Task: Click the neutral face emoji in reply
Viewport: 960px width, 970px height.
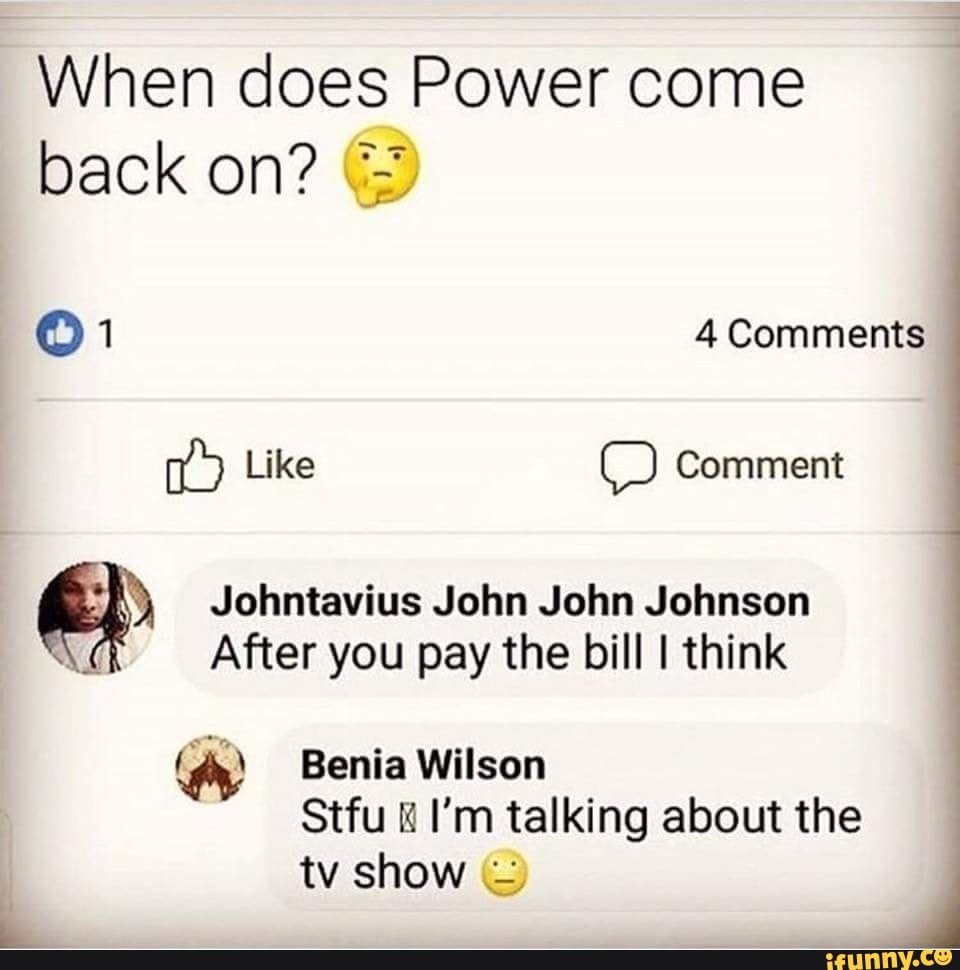Action: coord(504,875)
